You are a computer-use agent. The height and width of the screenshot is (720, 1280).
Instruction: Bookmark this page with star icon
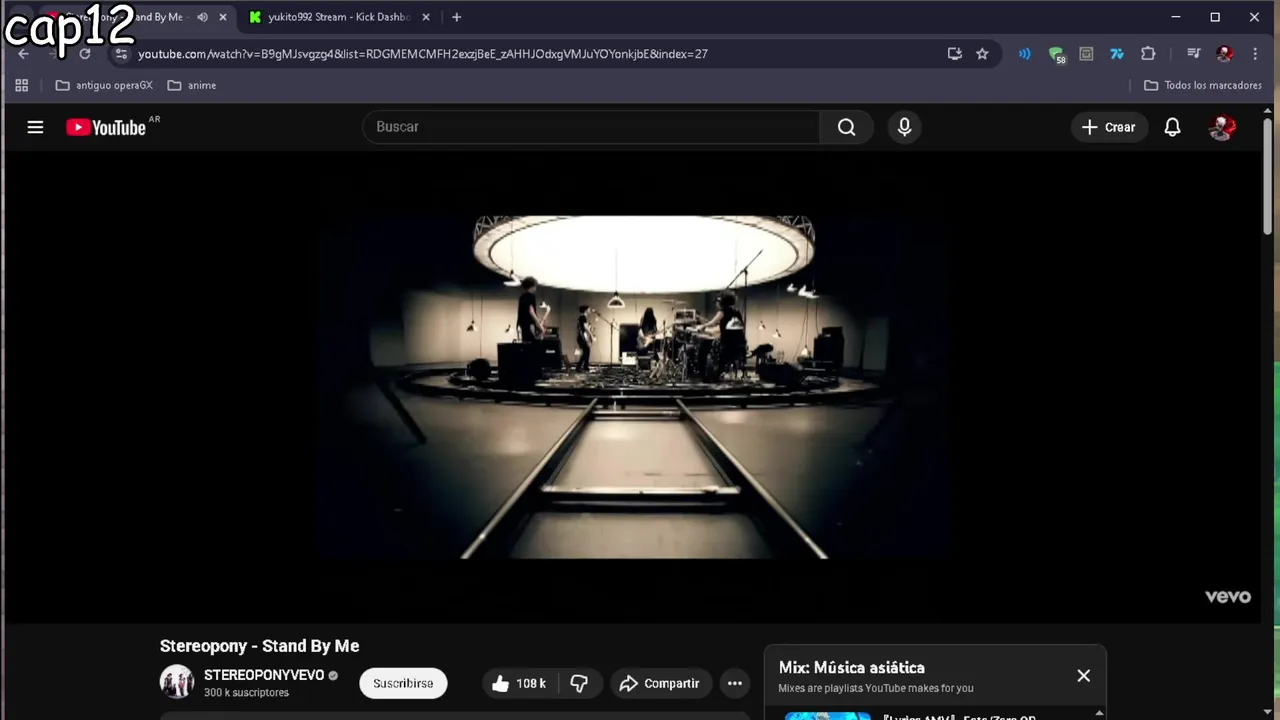(x=982, y=54)
